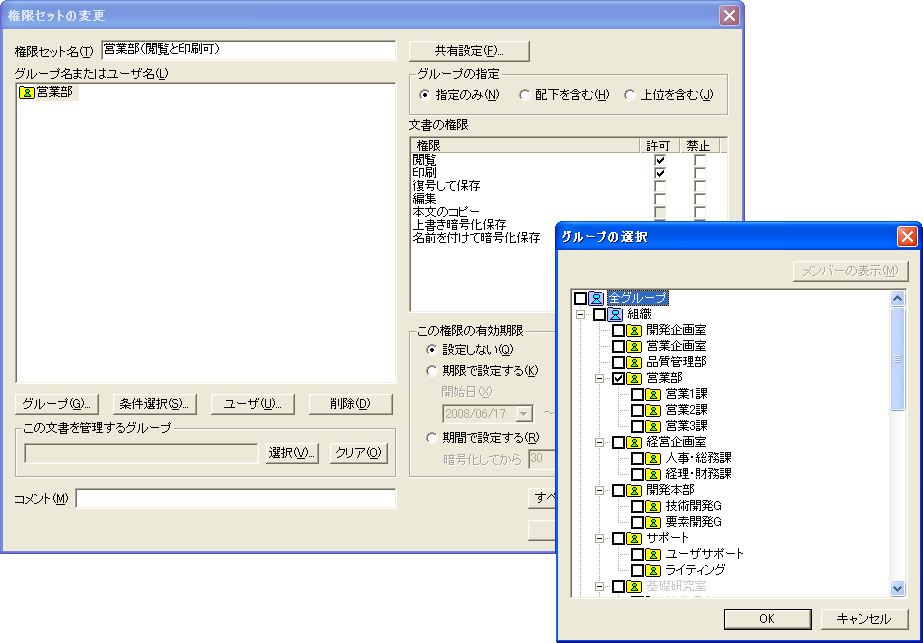This screenshot has height=643, width=923.
Task: Click the group tree scrollbar down arrow
Action: click(897, 589)
